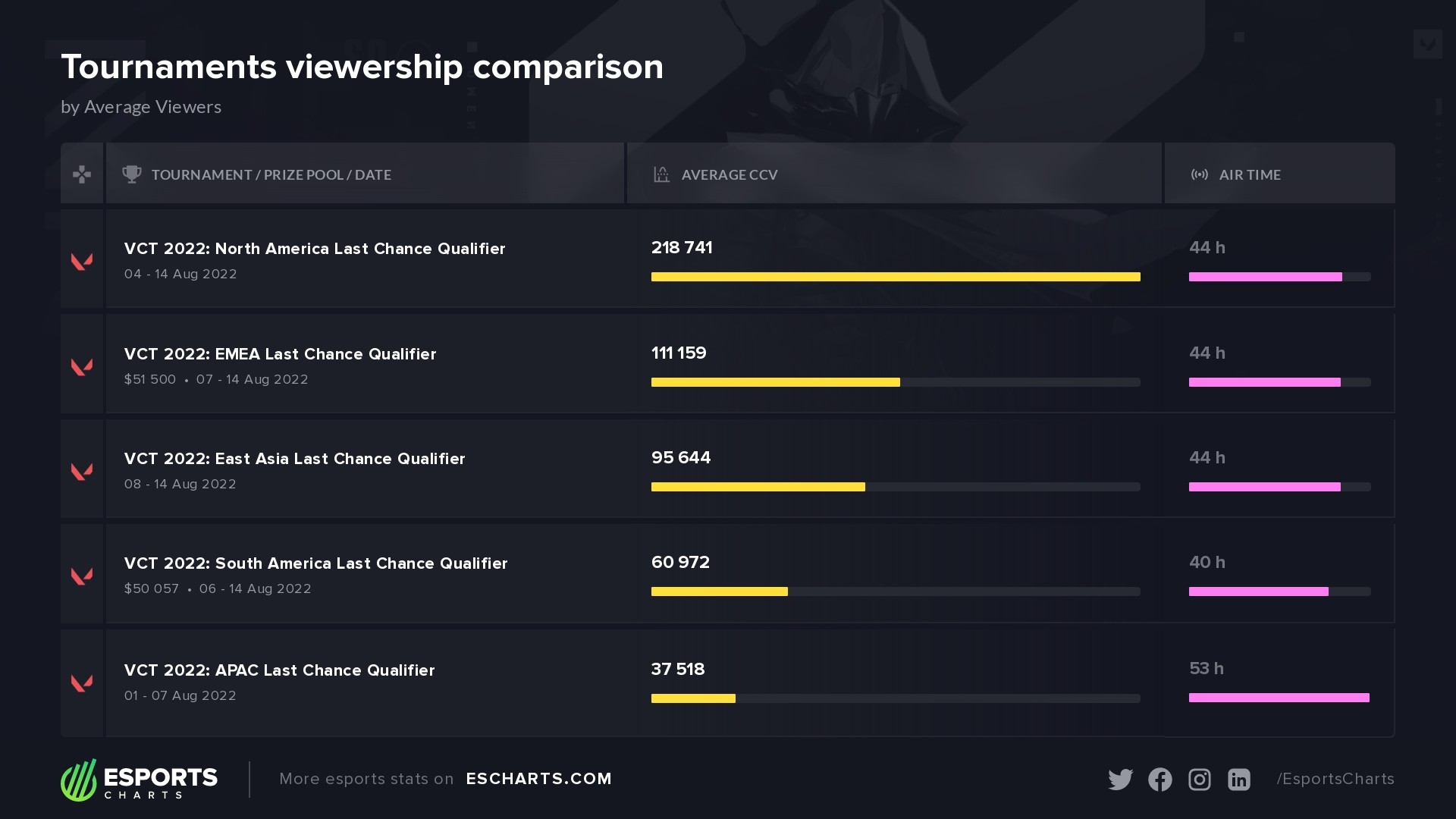Screen dimensions: 1456x819
Task: Click North America yellow viewership bar
Action: [x=895, y=277]
